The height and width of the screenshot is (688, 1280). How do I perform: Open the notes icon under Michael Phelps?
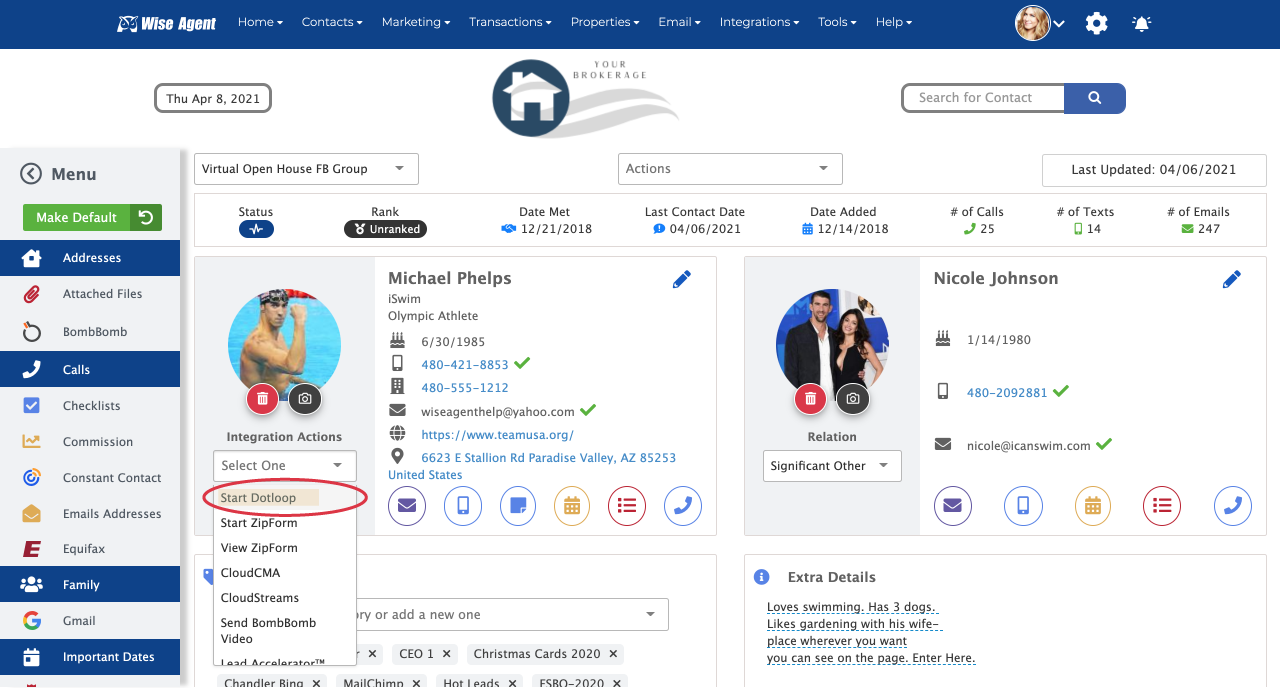tap(517, 506)
